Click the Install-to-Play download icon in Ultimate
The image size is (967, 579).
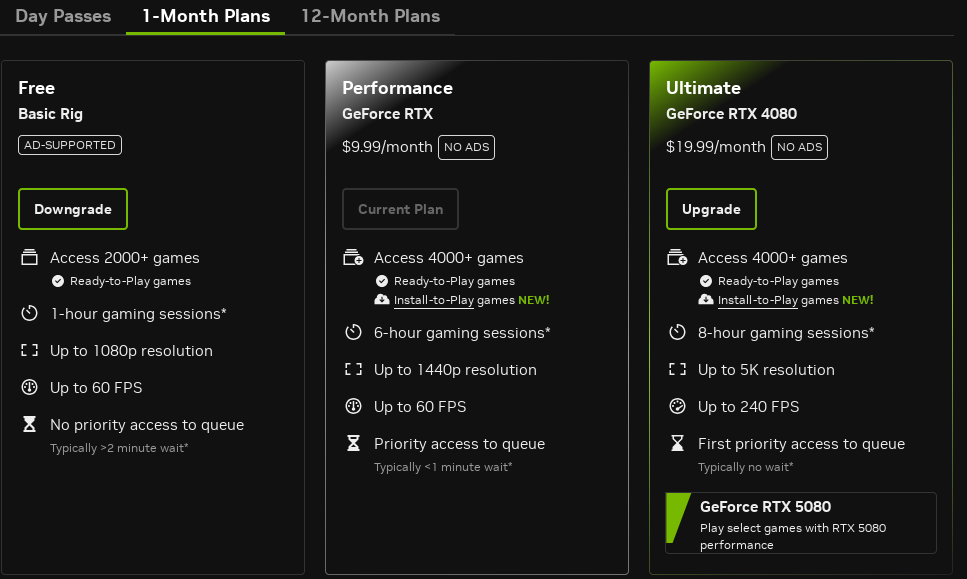[706, 300]
